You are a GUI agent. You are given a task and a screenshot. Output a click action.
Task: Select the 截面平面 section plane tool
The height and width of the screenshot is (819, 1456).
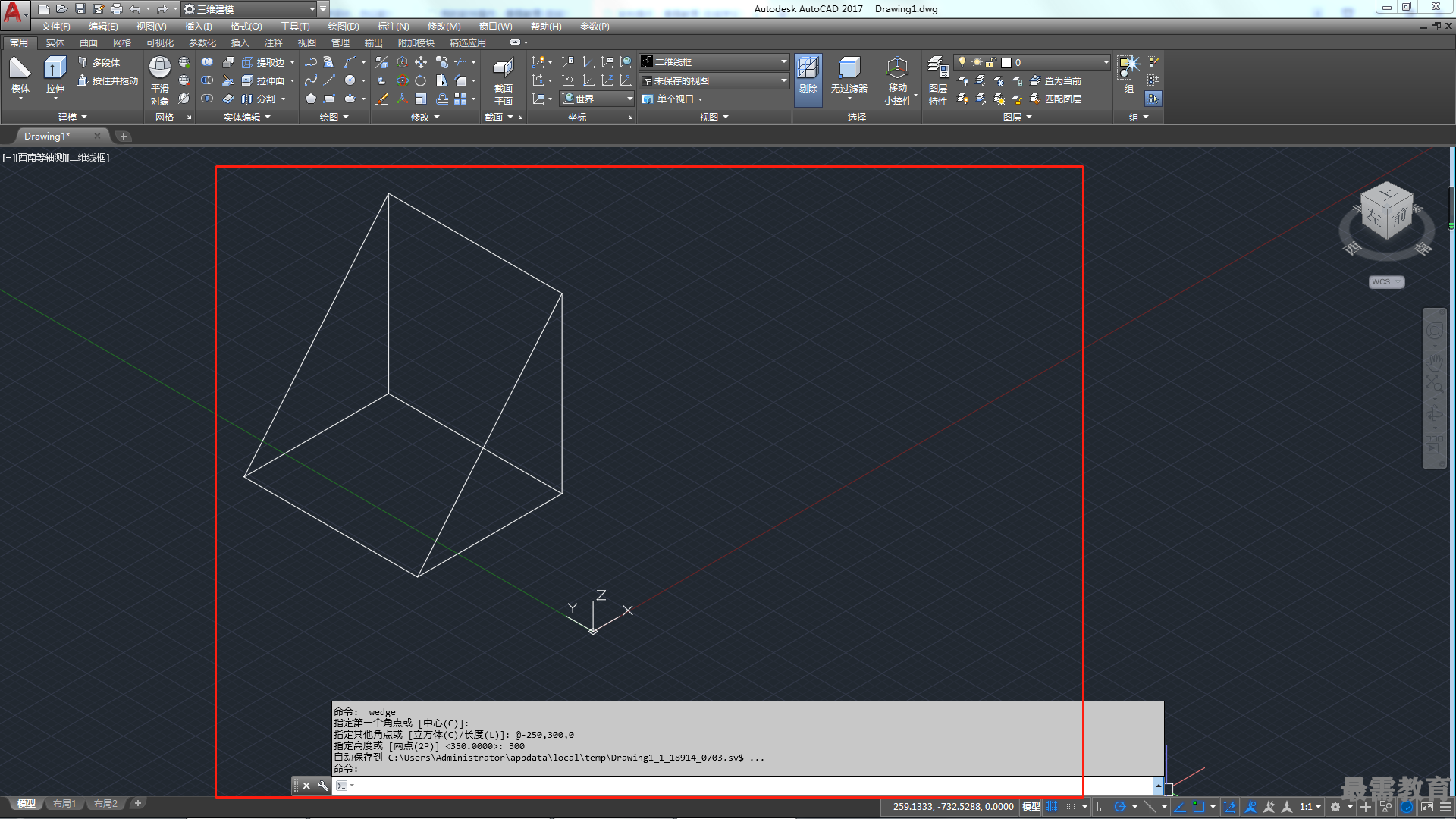point(504,81)
